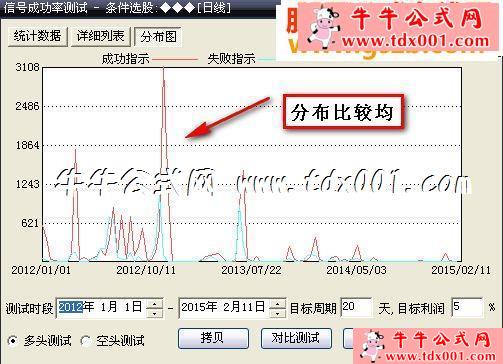This screenshot has width=503, height=364.
Task: Open the 统计数据 tab
Action: coord(37,36)
